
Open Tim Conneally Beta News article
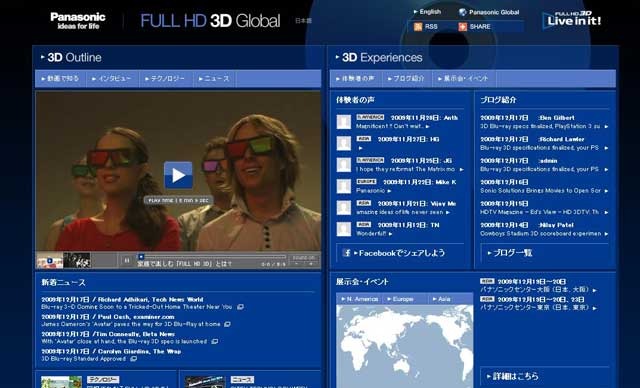point(108,334)
